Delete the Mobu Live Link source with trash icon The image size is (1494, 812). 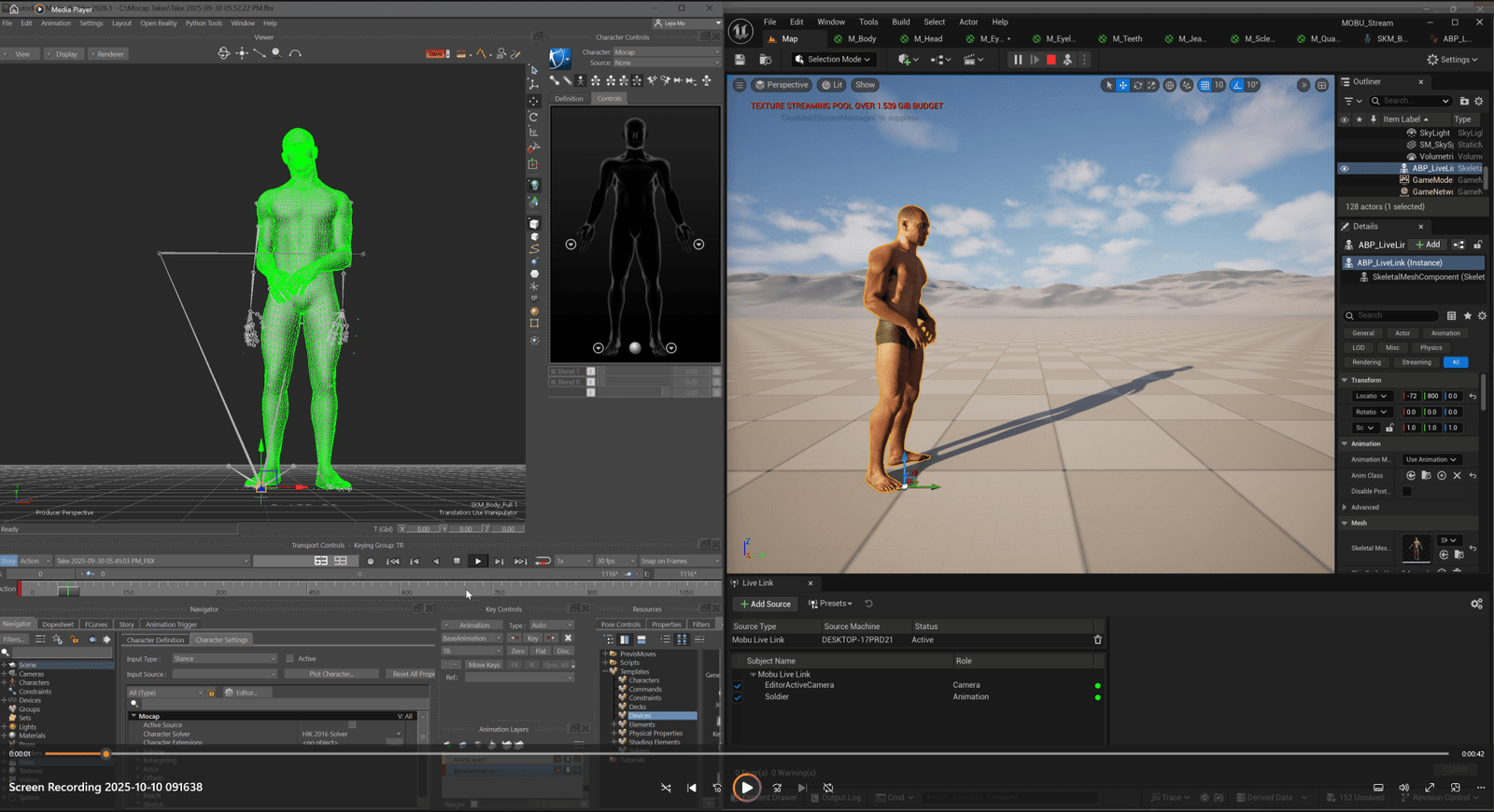pos(1097,640)
